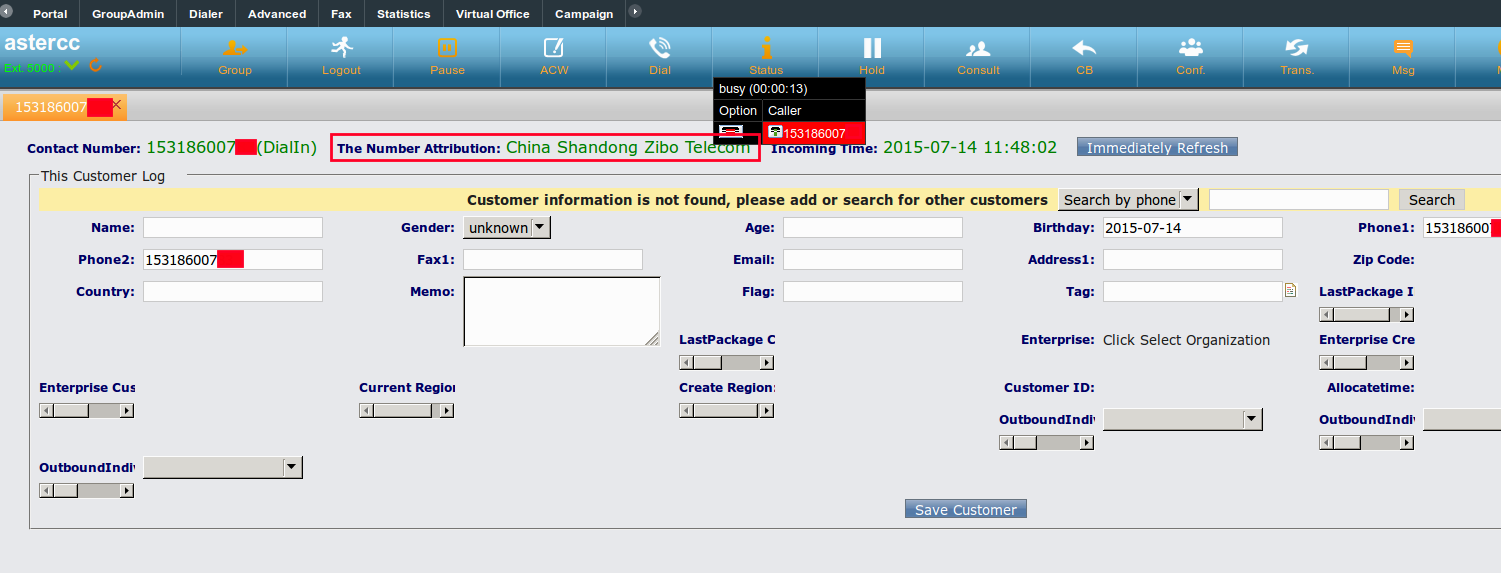Image resolution: width=1501 pixels, height=575 pixels.
Task: Click the Trans. transfer icon
Action: 1296,48
